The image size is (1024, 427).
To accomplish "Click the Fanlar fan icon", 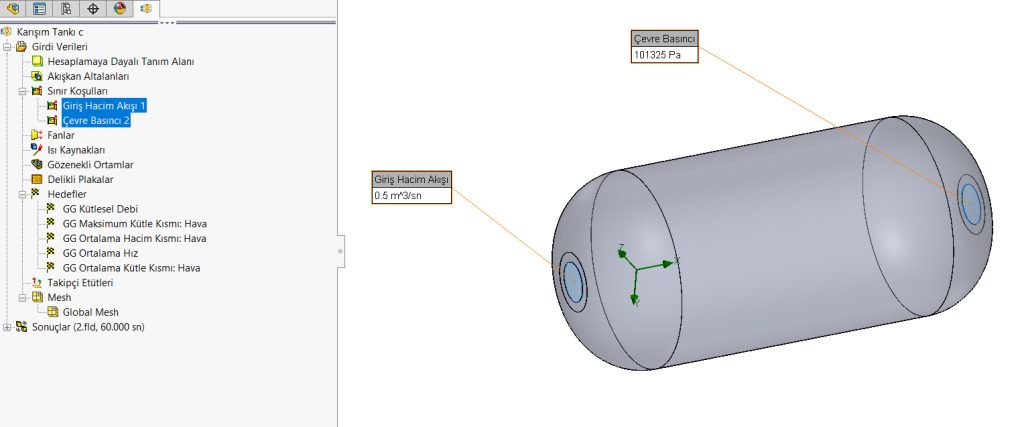I will pos(37,135).
